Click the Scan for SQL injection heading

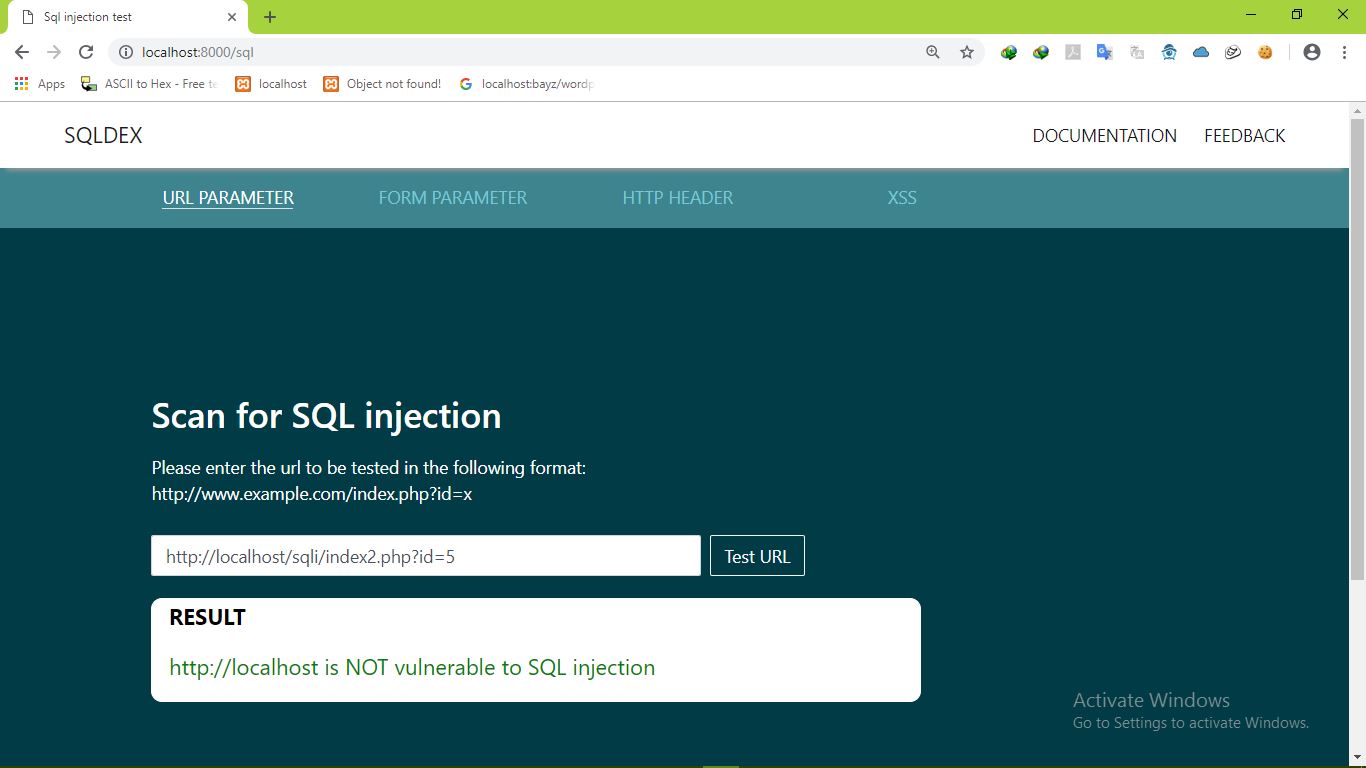(x=326, y=415)
